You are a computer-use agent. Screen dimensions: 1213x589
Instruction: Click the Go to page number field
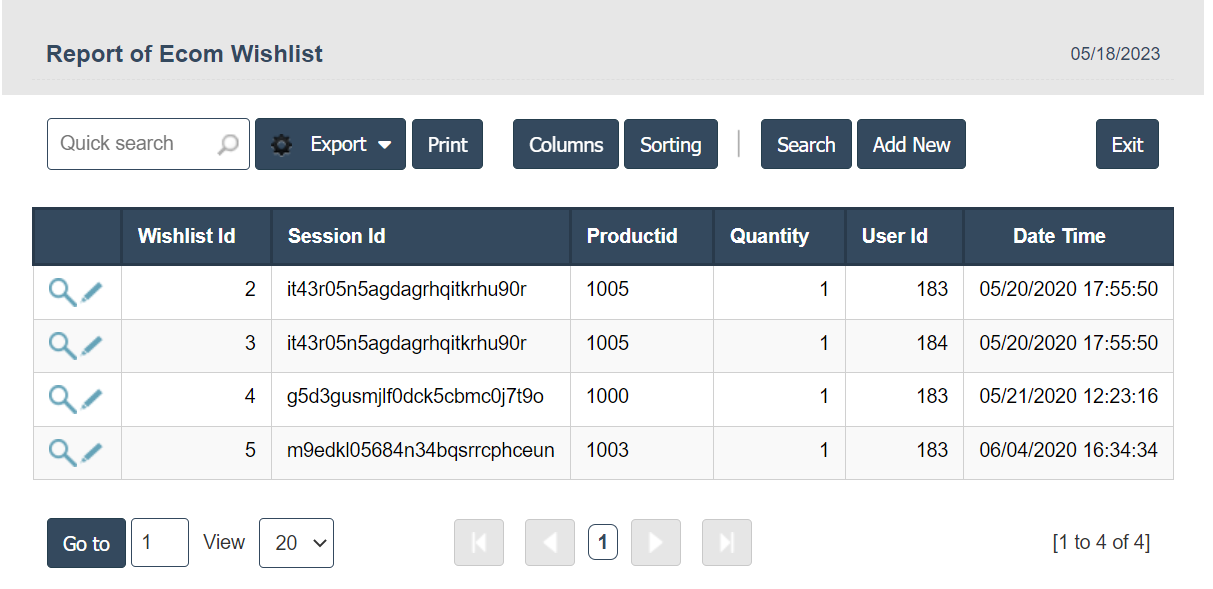click(159, 543)
